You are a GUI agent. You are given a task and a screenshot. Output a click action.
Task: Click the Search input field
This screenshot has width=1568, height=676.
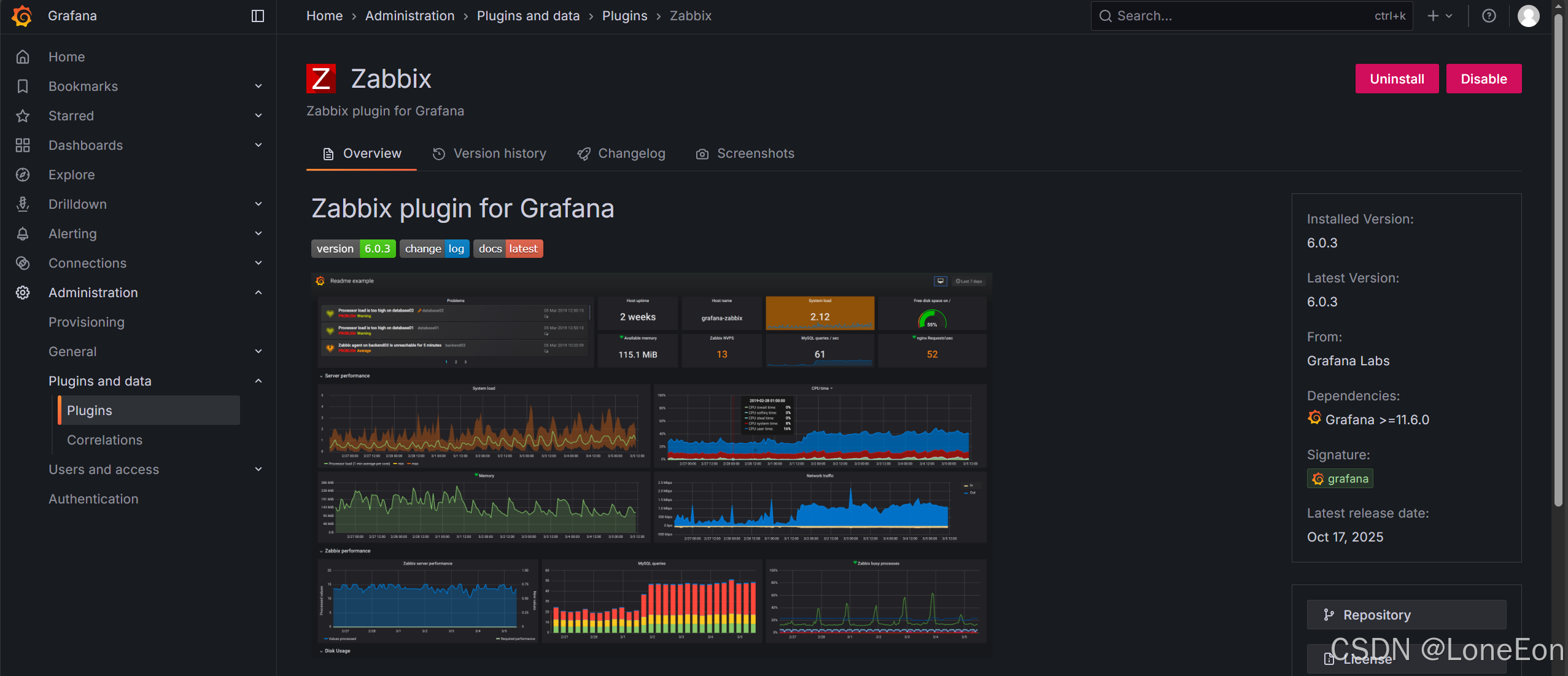coord(1252,16)
